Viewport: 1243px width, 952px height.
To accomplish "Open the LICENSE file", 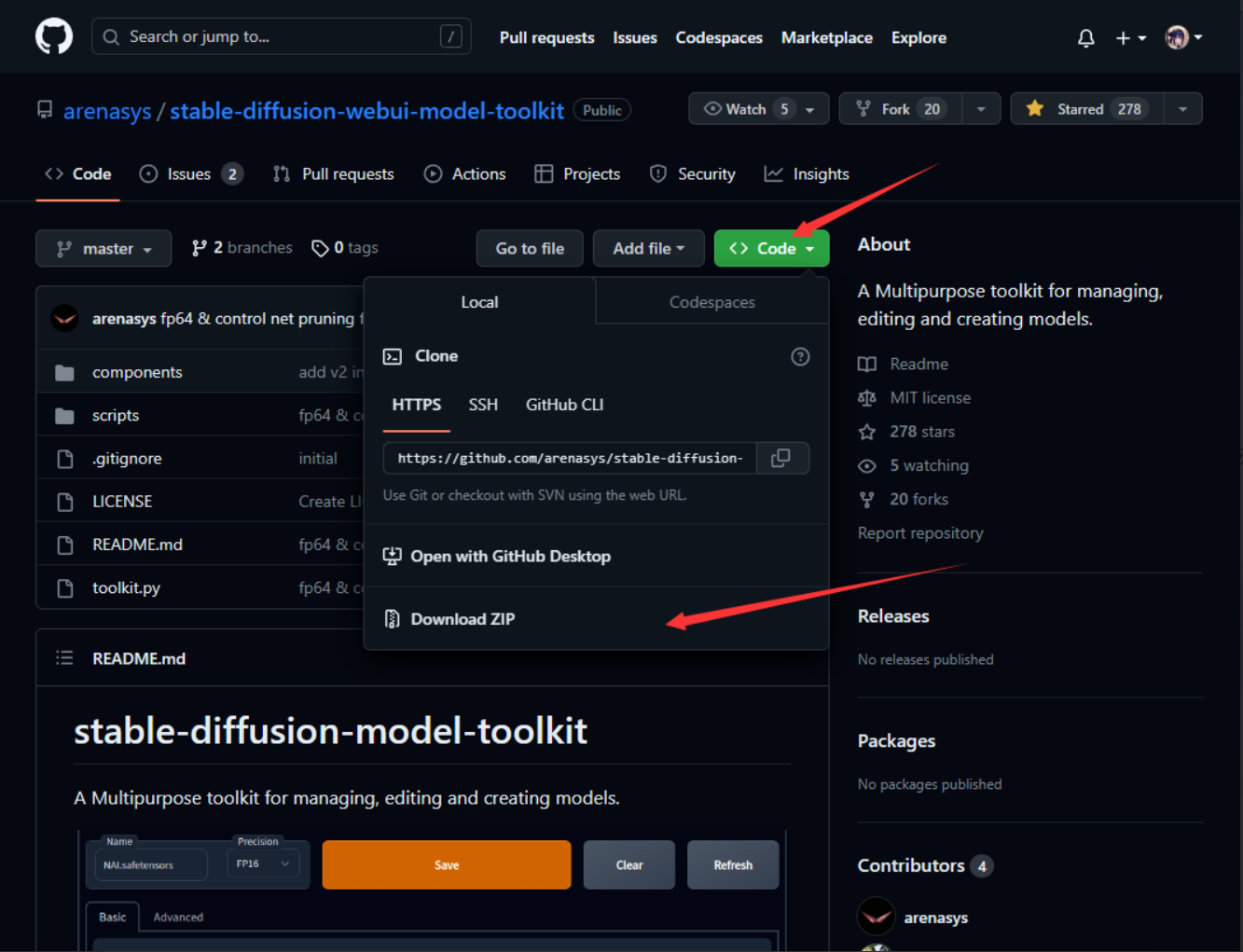I will click(x=122, y=502).
